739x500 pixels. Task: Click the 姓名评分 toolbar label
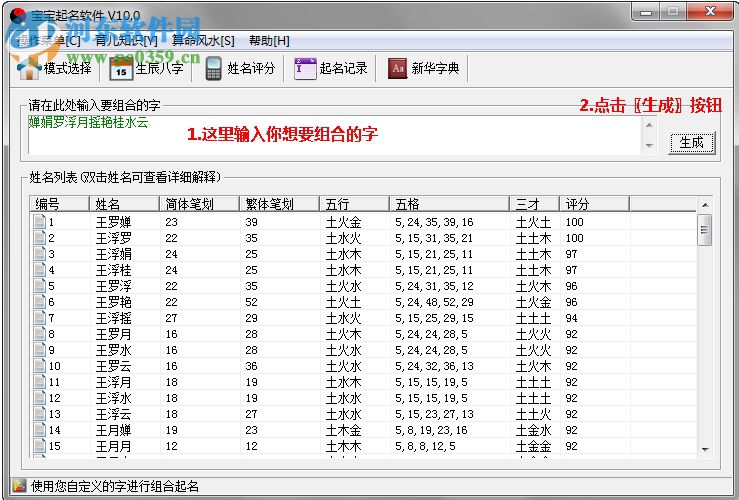[x=251, y=68]
